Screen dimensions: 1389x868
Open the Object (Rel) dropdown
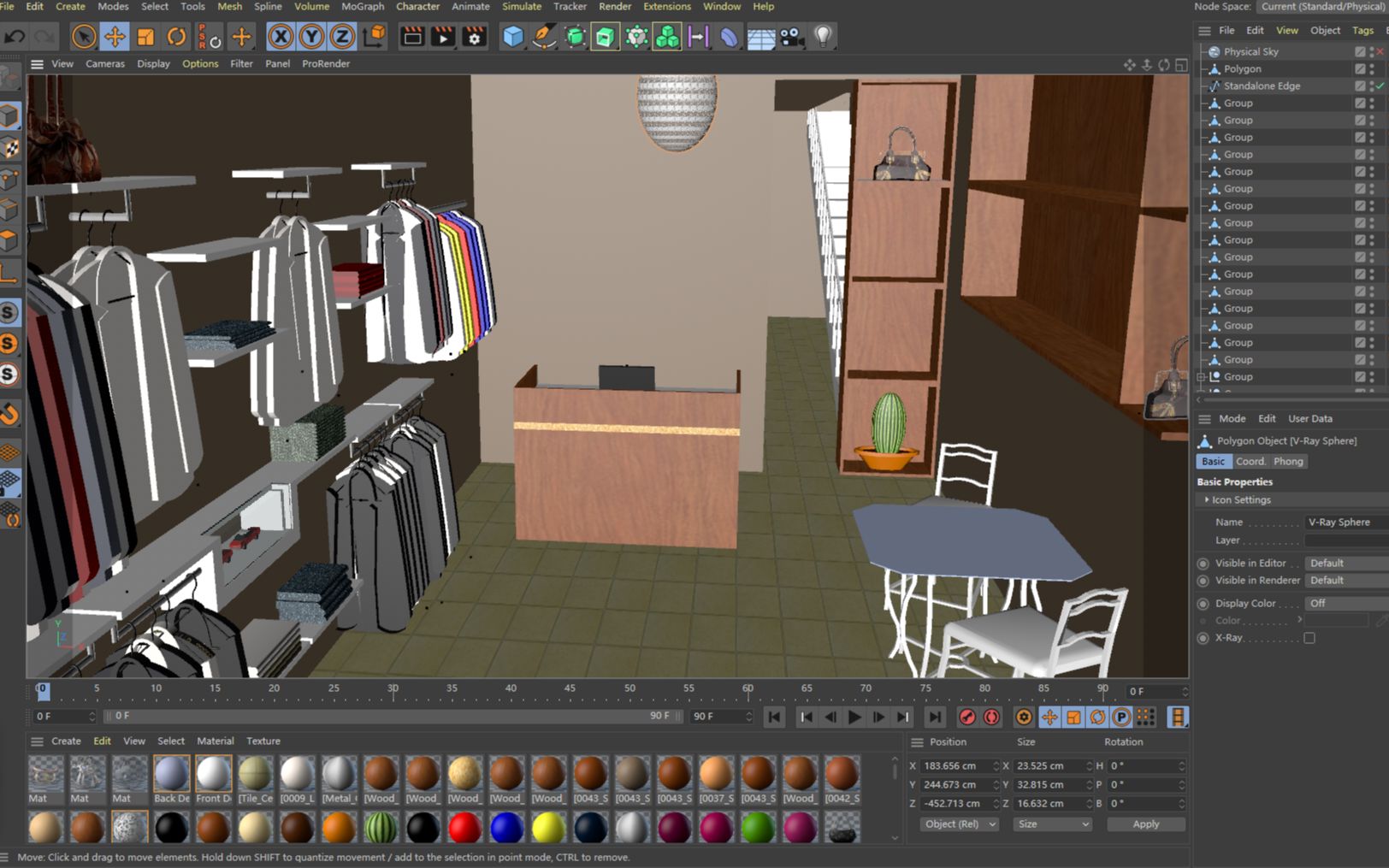(958, 824)
